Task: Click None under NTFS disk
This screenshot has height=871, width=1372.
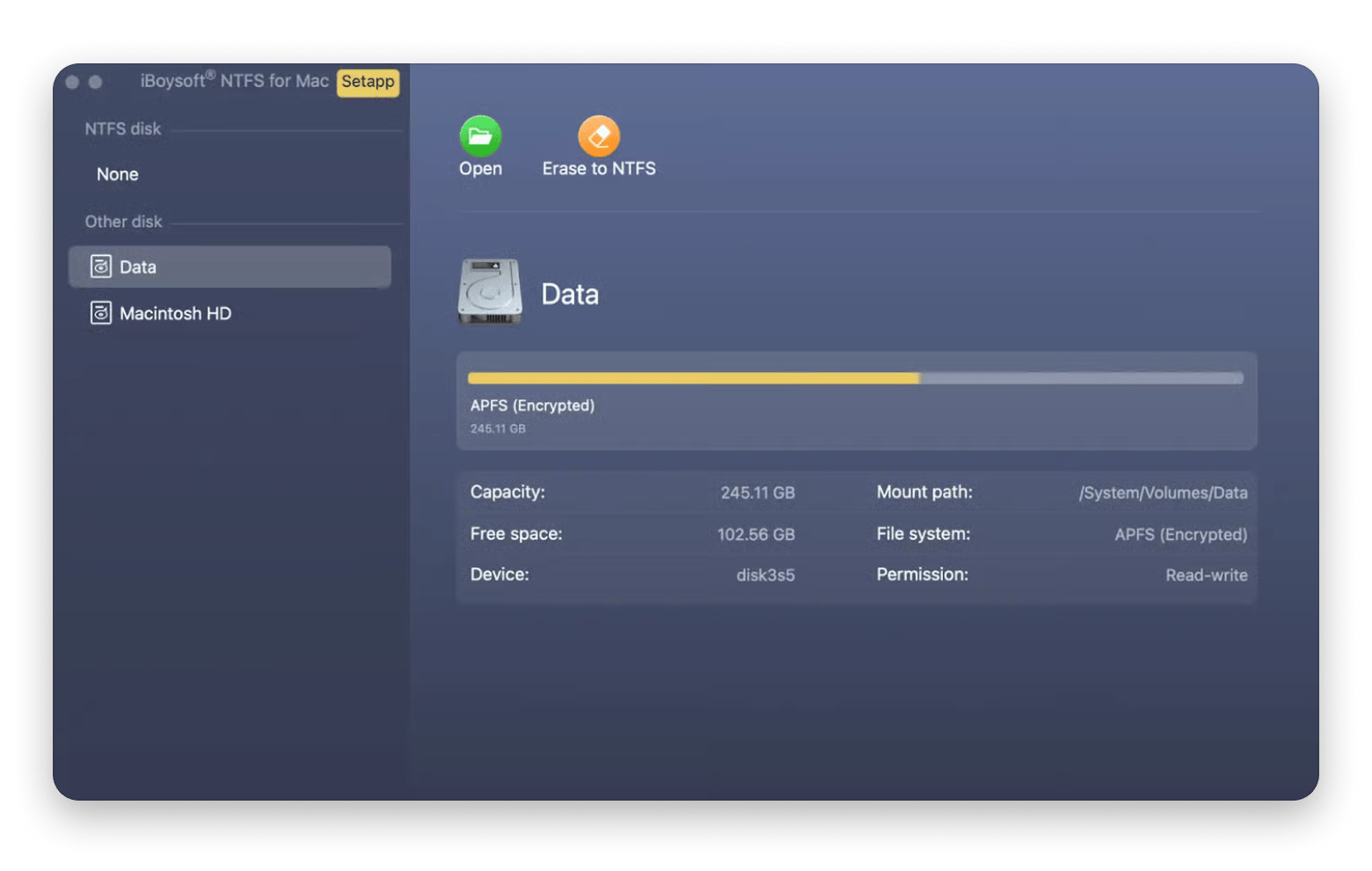Action: coord(118,174)
